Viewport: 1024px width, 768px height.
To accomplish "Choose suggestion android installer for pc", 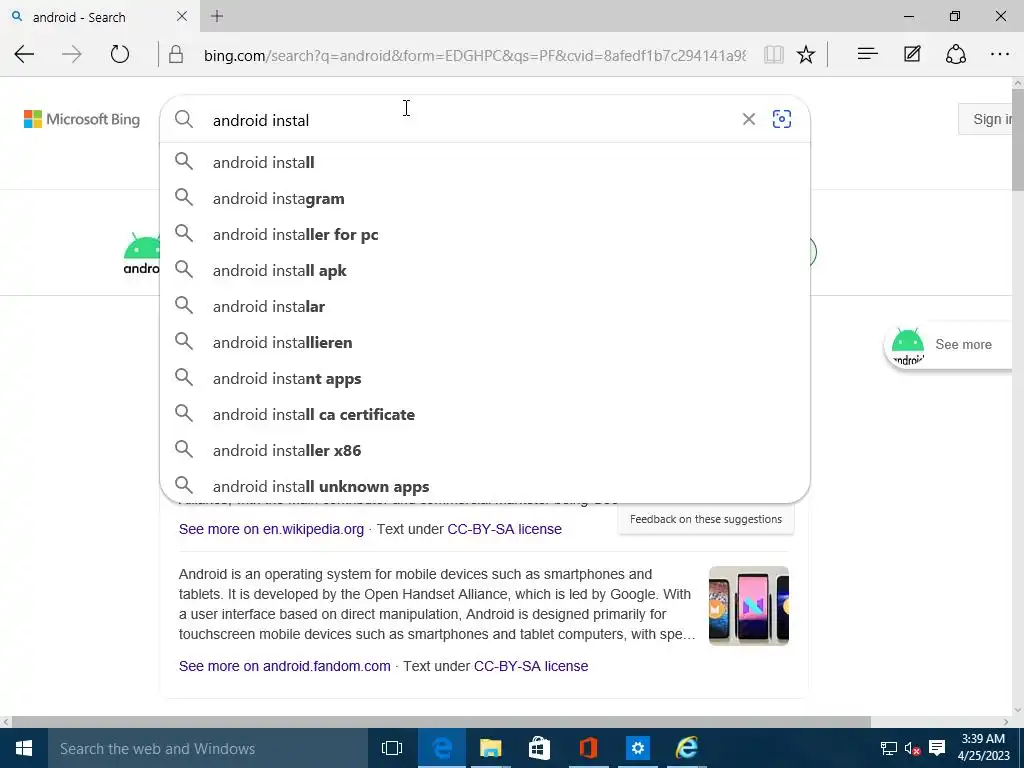I will tap(485, 234).
